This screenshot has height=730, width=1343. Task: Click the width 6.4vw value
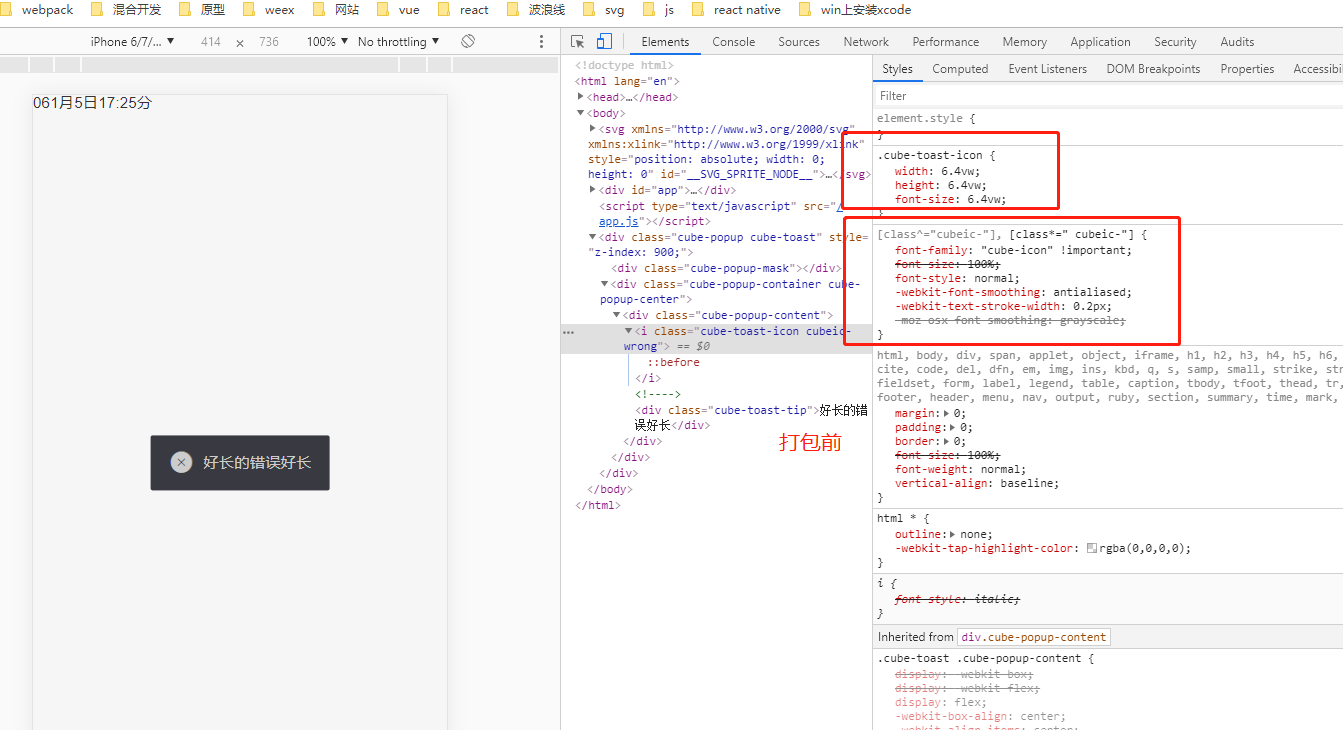[x=960, y=171]
